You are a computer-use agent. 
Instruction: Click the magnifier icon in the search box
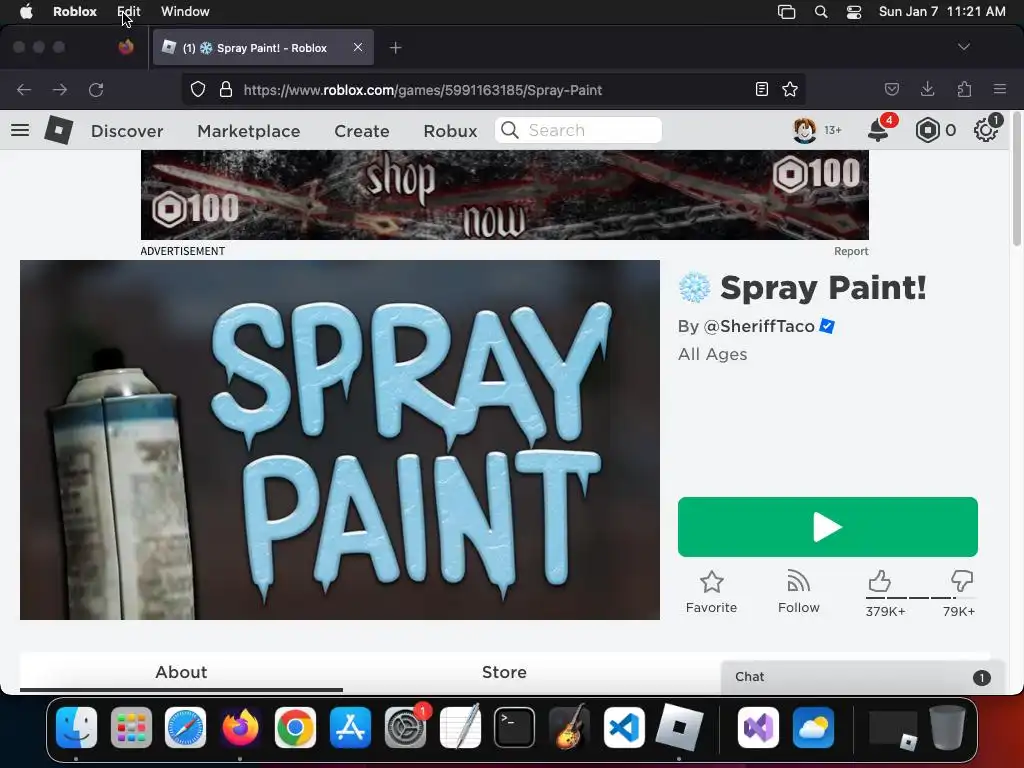[510, 131]
